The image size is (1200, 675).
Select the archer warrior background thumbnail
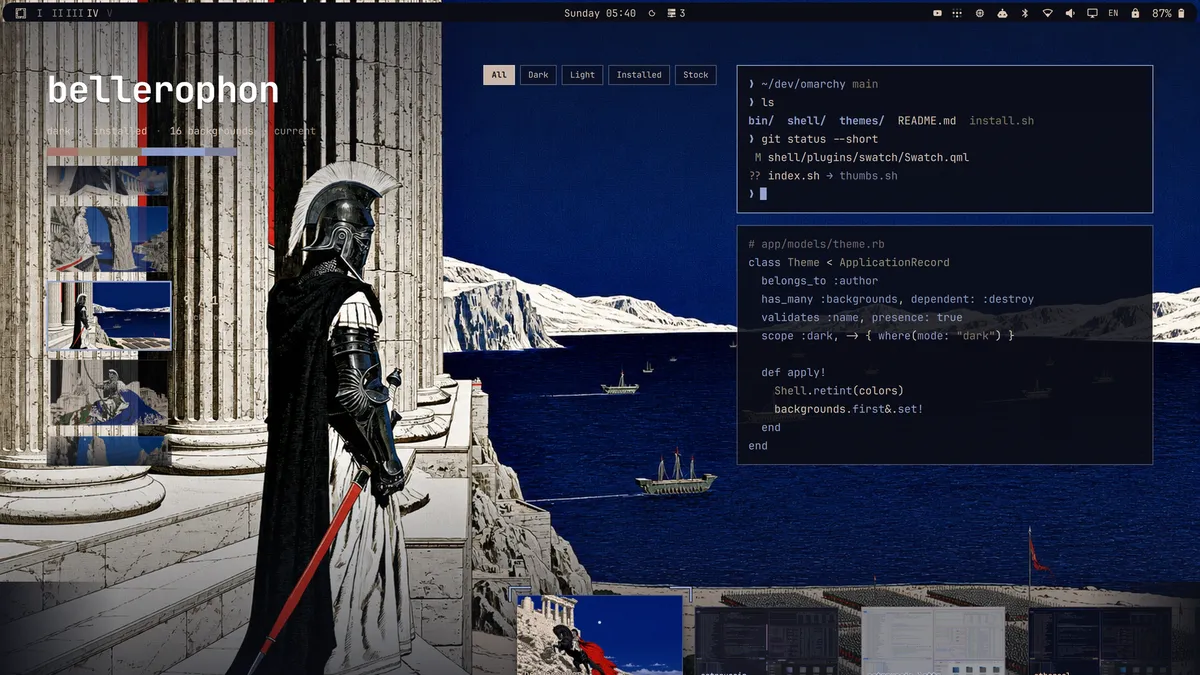click(x=107, y=391)
